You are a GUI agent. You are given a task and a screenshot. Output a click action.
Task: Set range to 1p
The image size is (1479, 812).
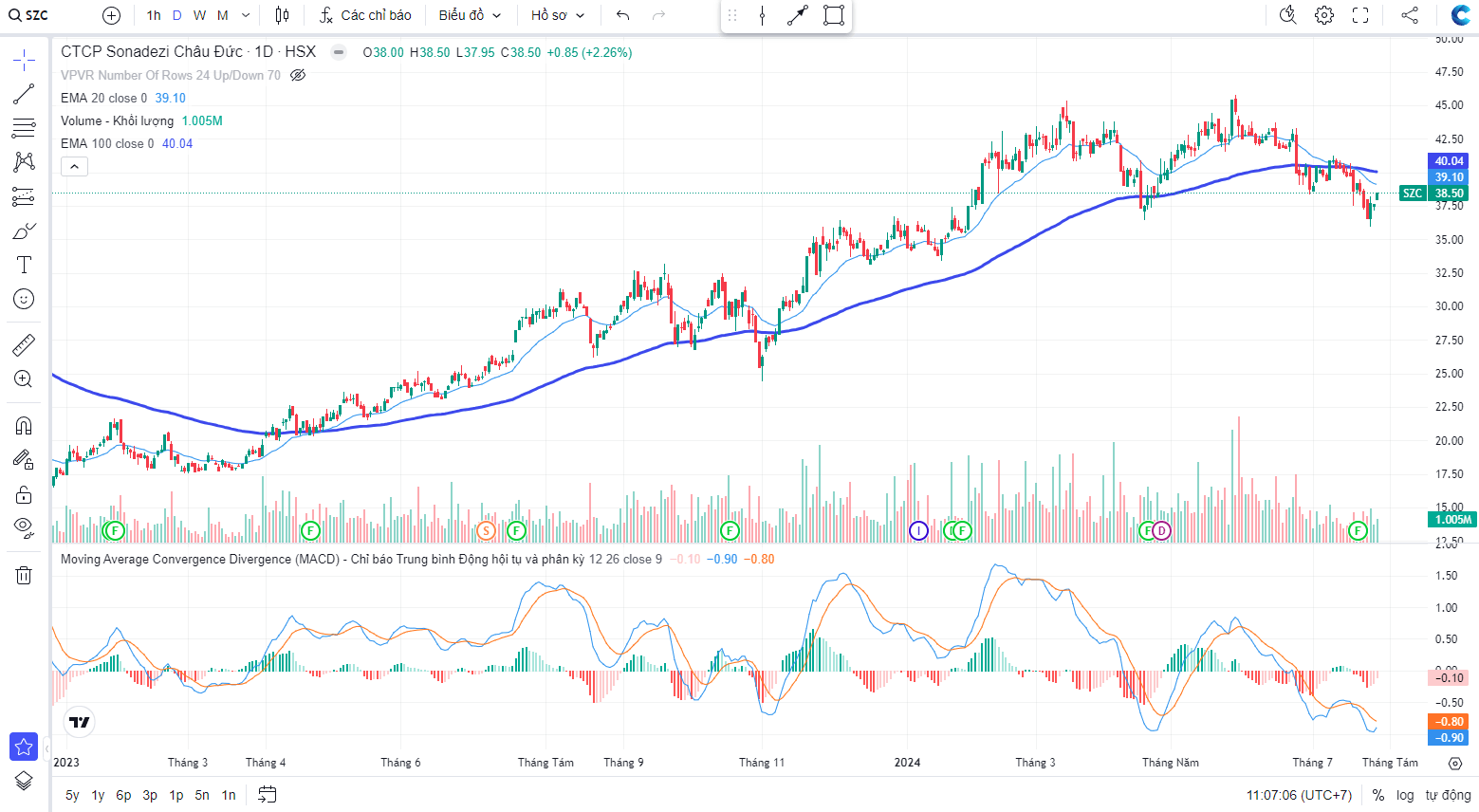[176, 795]
